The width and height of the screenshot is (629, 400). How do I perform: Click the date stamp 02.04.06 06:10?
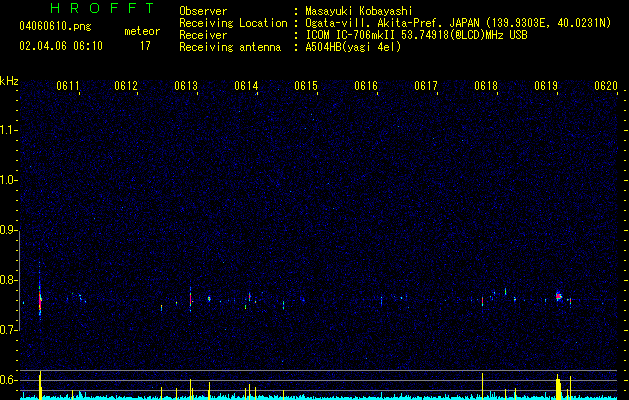click(x=61, y=46)
